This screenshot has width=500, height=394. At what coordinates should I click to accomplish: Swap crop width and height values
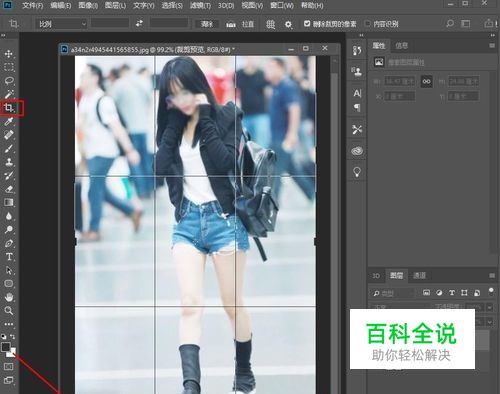[139, 23]
